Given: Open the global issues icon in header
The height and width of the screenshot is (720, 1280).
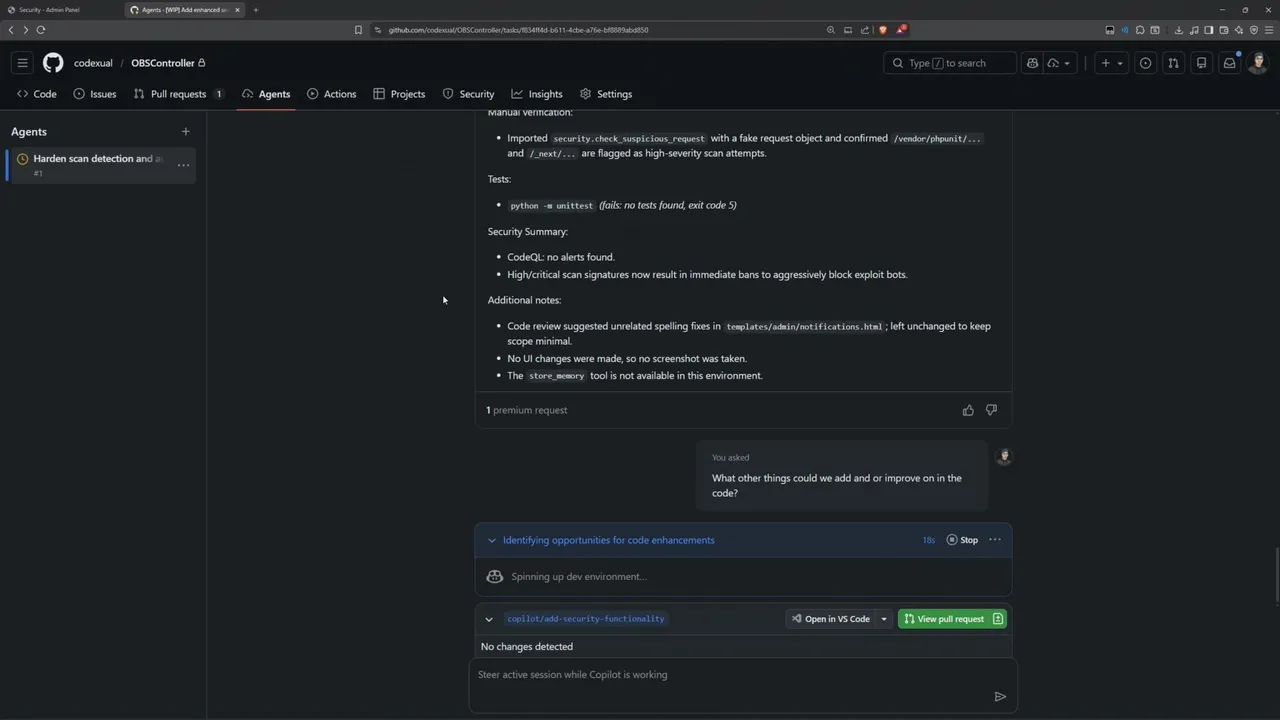Looking at the screenshot, I should pyautogui.click(x=1145, y=63).
